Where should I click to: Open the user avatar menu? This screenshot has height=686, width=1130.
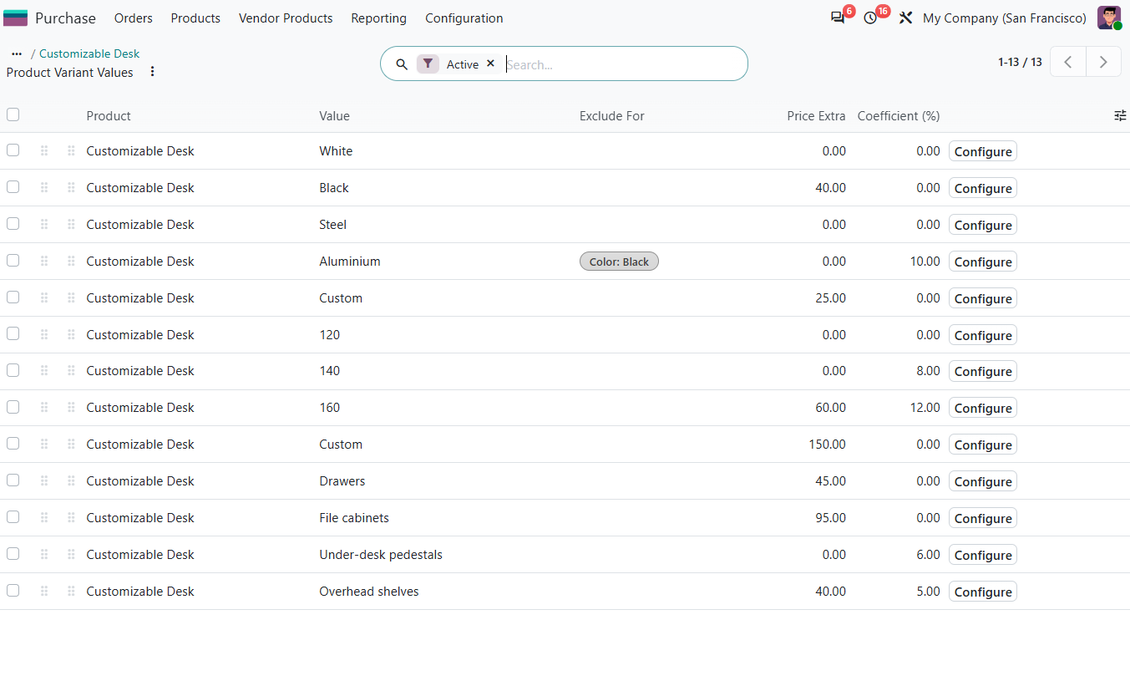point(1109,18)
